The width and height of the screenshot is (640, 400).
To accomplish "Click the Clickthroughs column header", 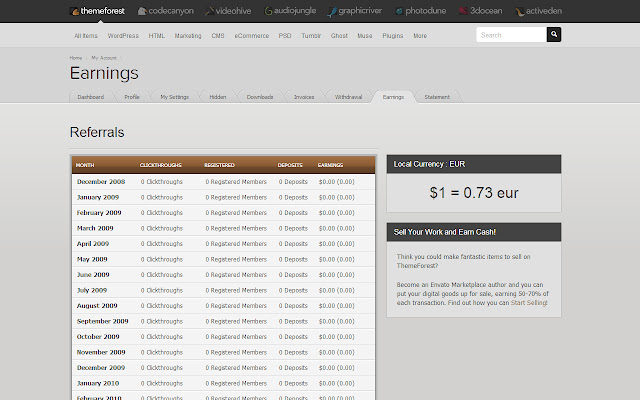I will coord(160,165).
